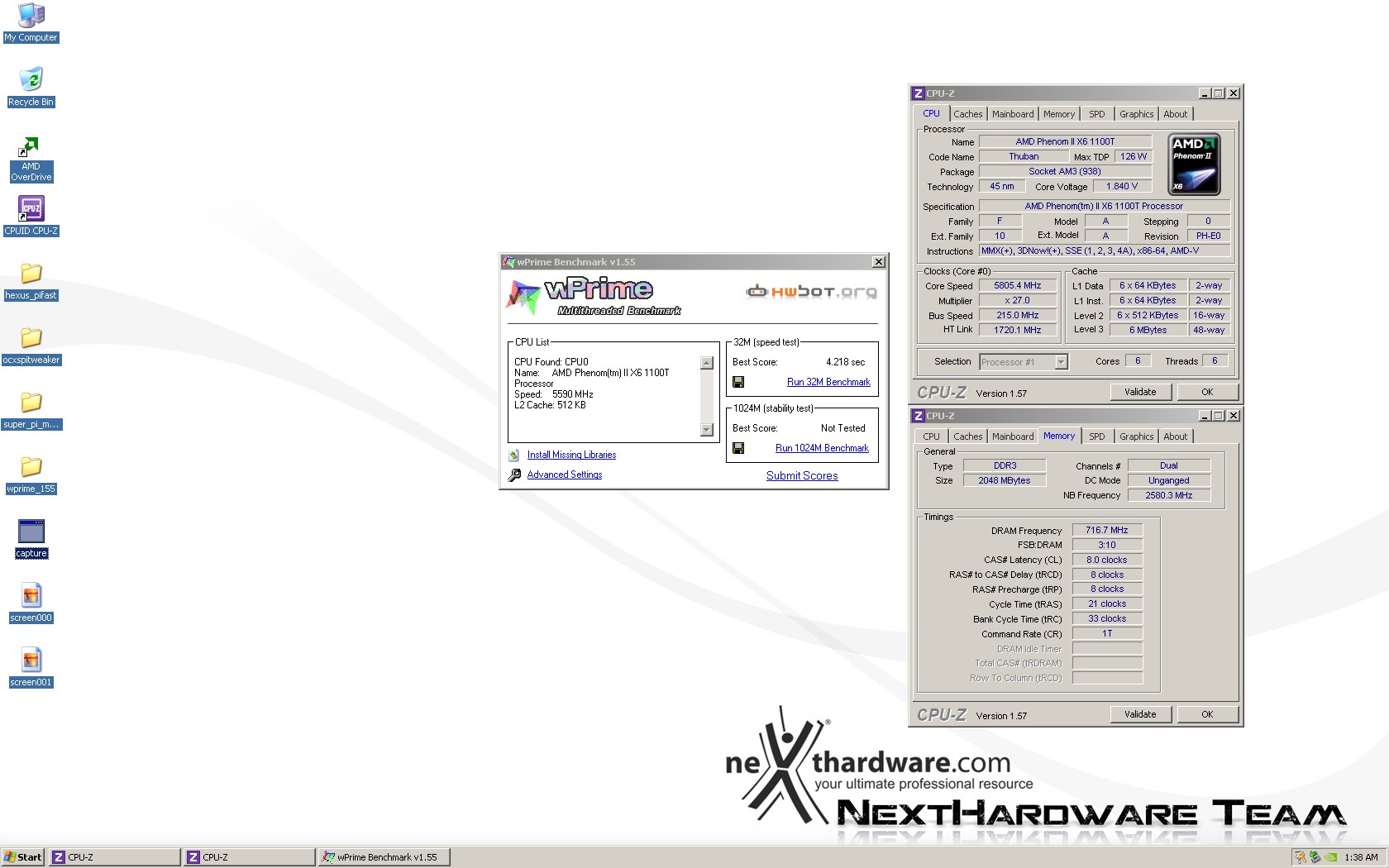Click the Core Speed value 5805.4 MHz
Viewport: 1389px width, 868px height.
pyautogui.click(x=1018, y=285)
